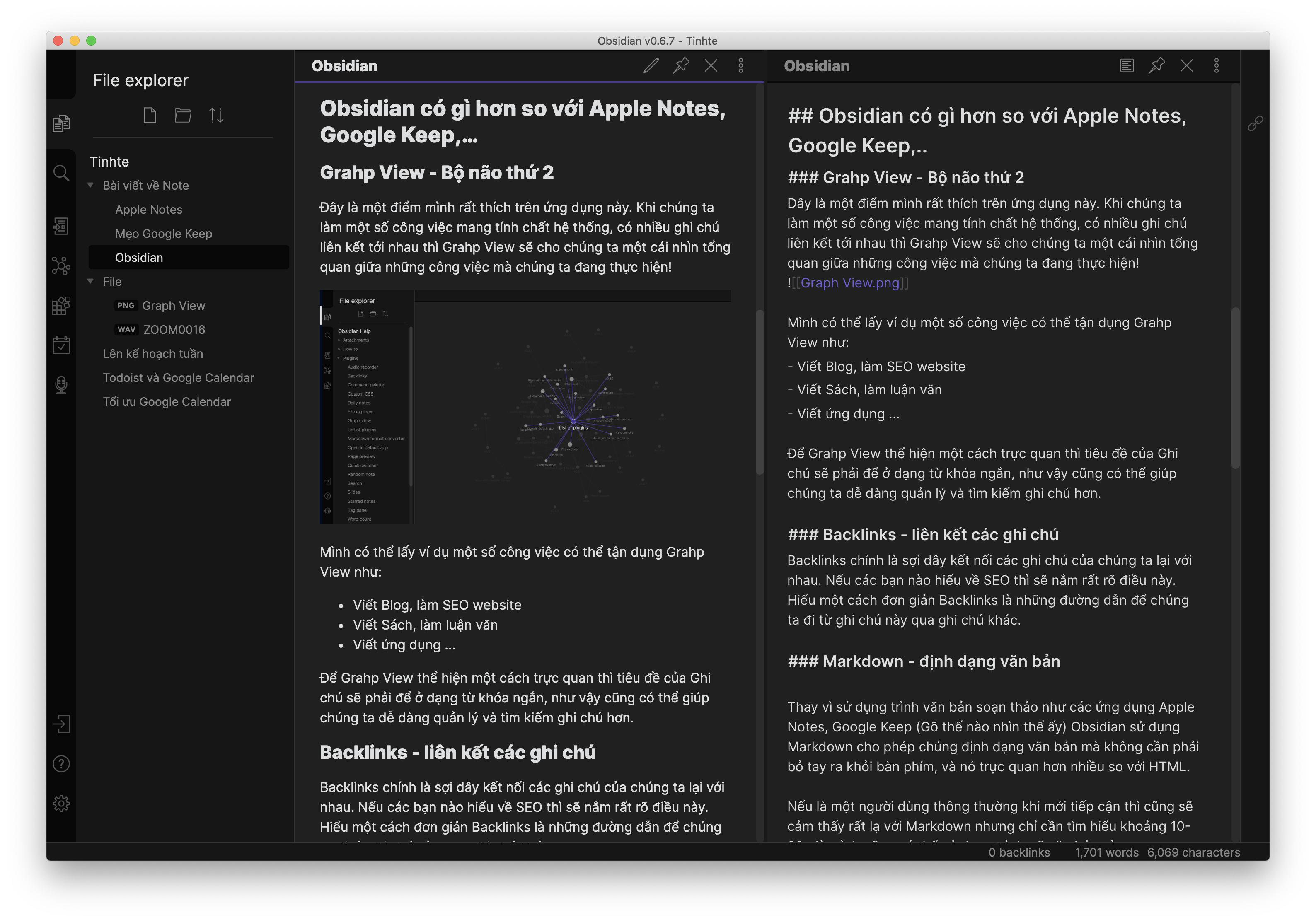Click the 0 backlinks status indicator

(1020, 852)
